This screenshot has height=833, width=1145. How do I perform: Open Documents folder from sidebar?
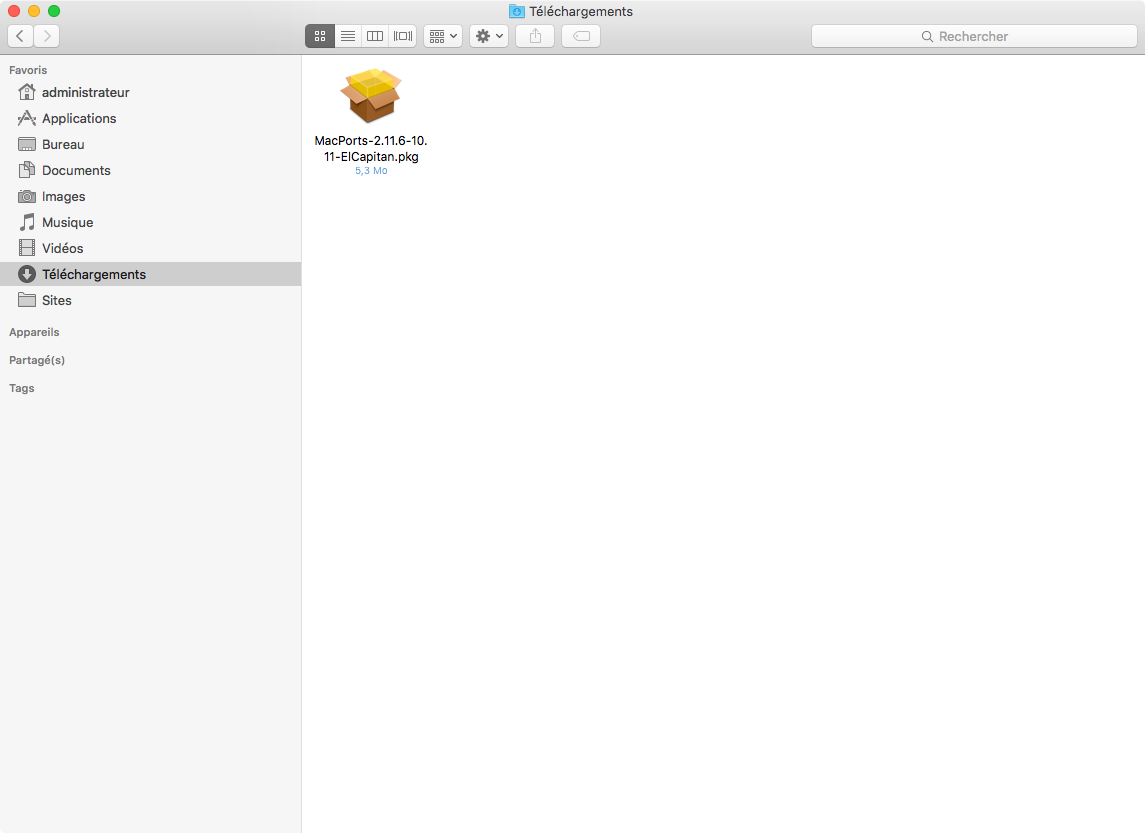(76, 170)
